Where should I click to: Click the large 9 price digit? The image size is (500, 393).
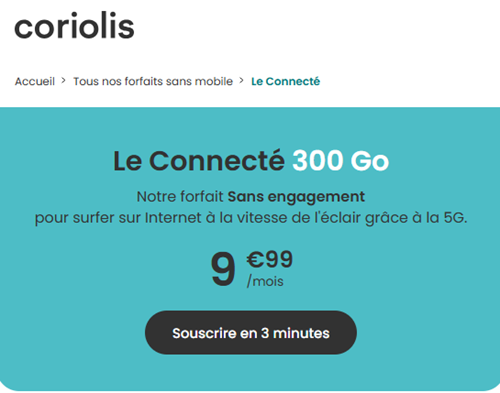[223, 269]
